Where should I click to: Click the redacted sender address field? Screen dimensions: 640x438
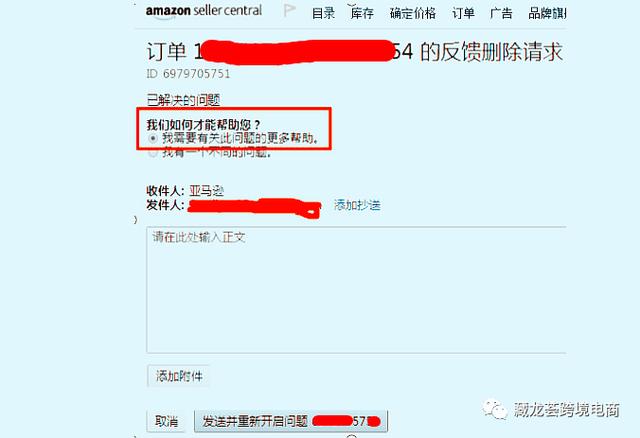[x=254, y=207]
